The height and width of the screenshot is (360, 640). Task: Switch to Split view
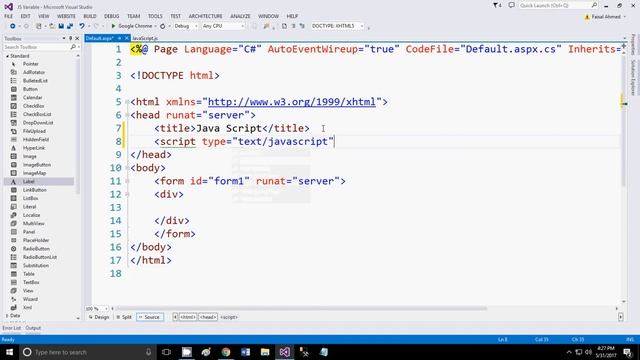[x=124, y=317]
